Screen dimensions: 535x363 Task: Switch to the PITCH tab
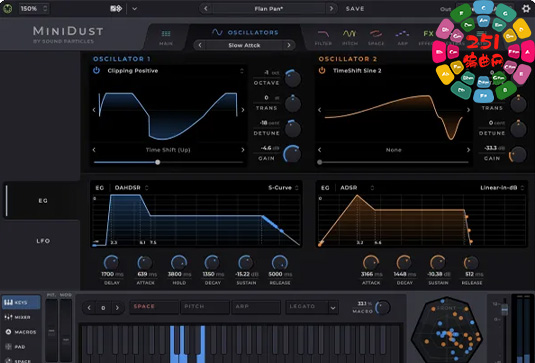point(350,37)
